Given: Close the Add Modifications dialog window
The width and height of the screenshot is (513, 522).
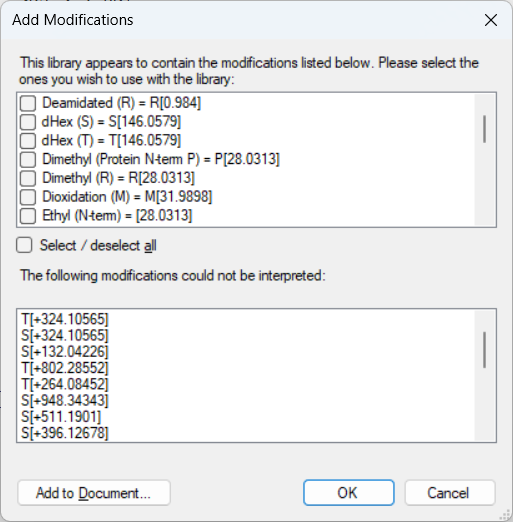Looking at the screenshot, I should tap(491, 20).
